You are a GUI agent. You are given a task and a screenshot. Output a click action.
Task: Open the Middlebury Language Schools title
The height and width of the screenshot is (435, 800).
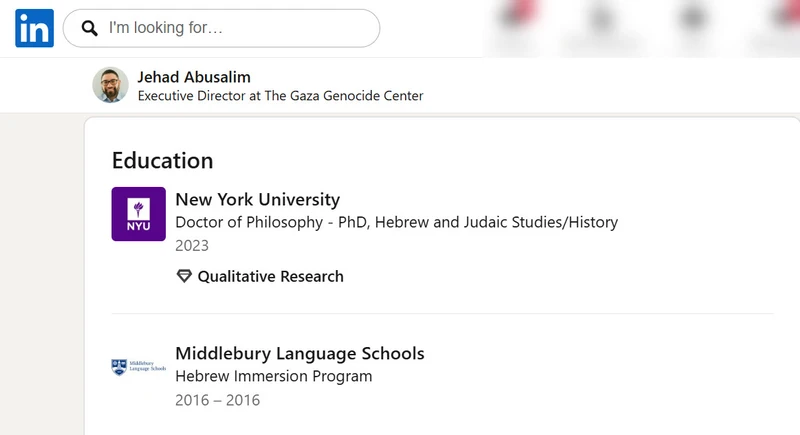click(299, 353)
